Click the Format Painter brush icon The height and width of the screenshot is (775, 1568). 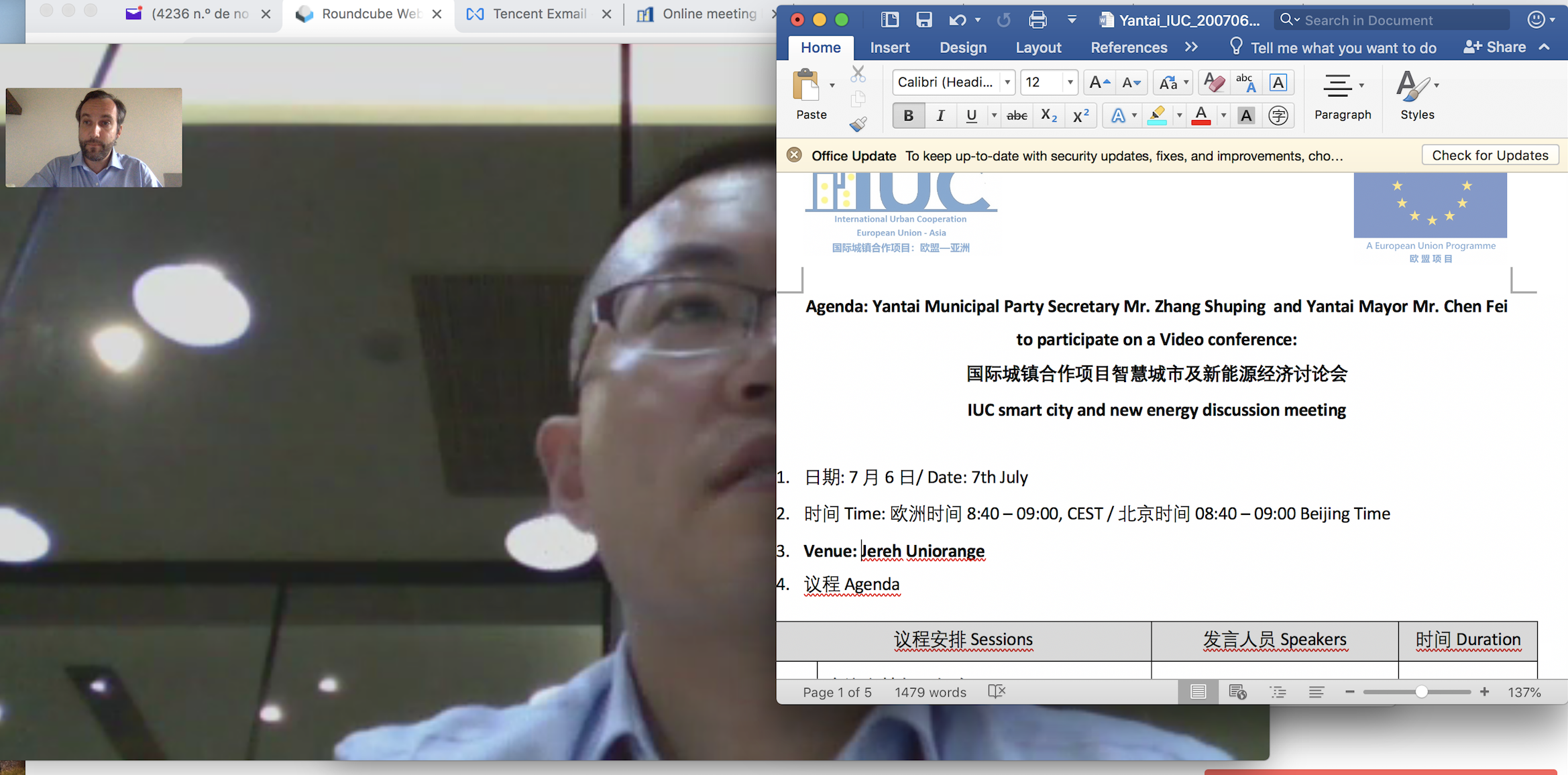coord(858,124)
